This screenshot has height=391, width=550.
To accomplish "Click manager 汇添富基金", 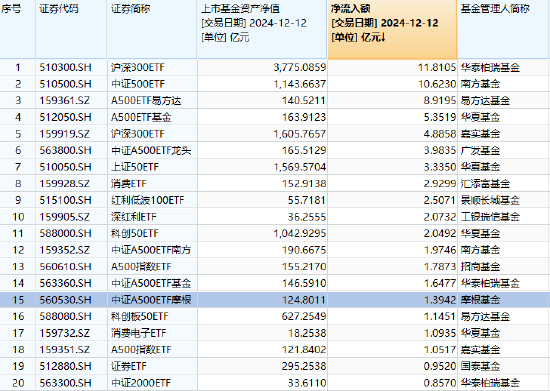I will pos(485,184).
